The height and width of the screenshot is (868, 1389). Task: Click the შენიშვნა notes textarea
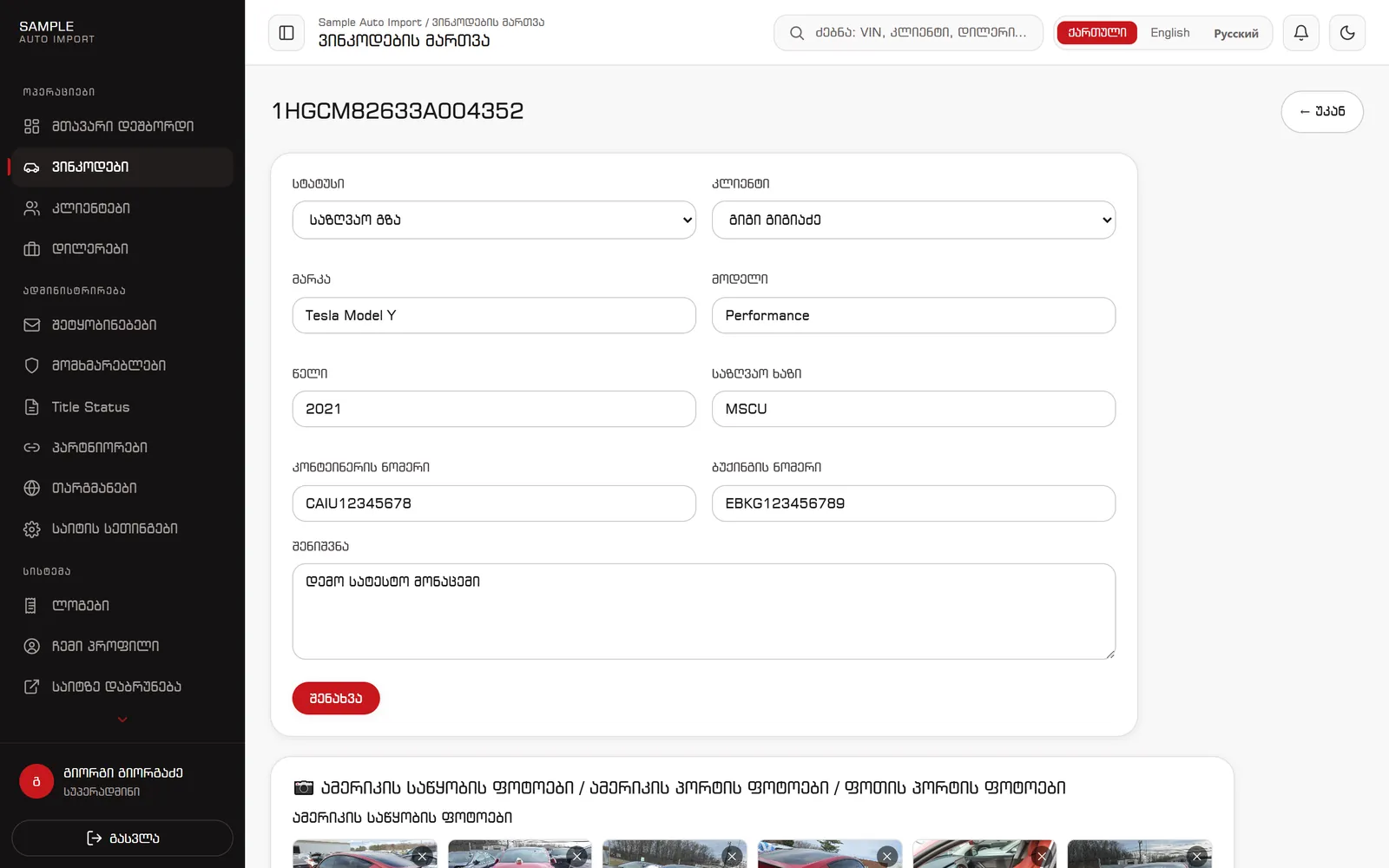pyautogui.click(x=704, y=611)
